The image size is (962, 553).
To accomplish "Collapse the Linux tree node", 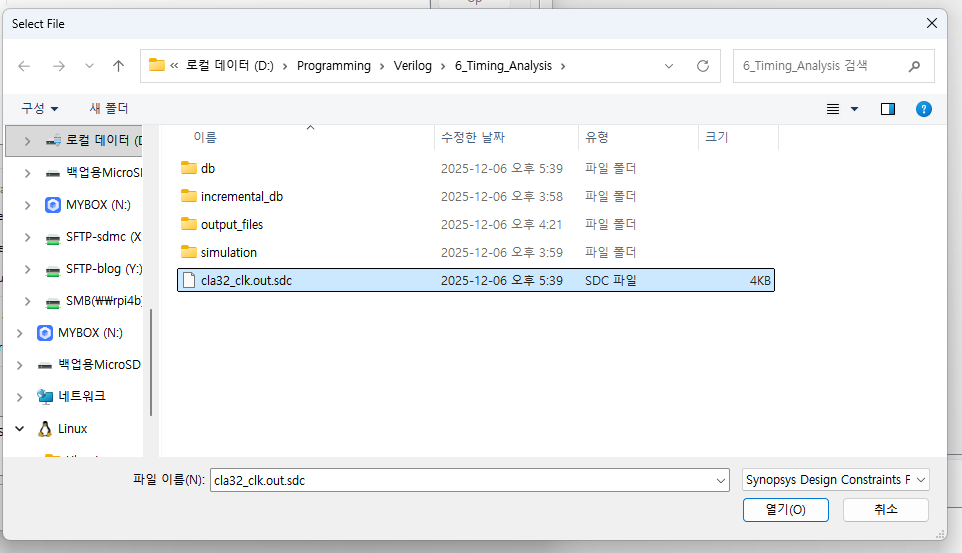I will (19, 428).
